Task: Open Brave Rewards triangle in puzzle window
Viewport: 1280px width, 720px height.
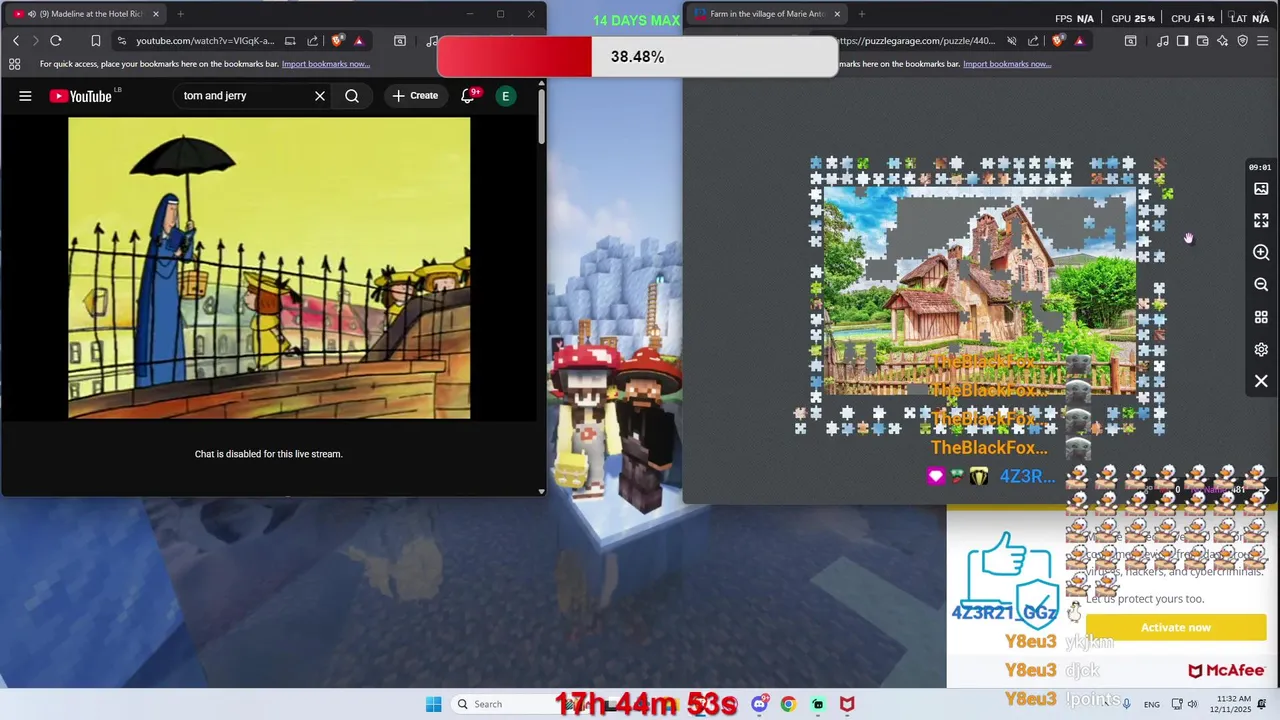Action: (x=1079, y=41)
